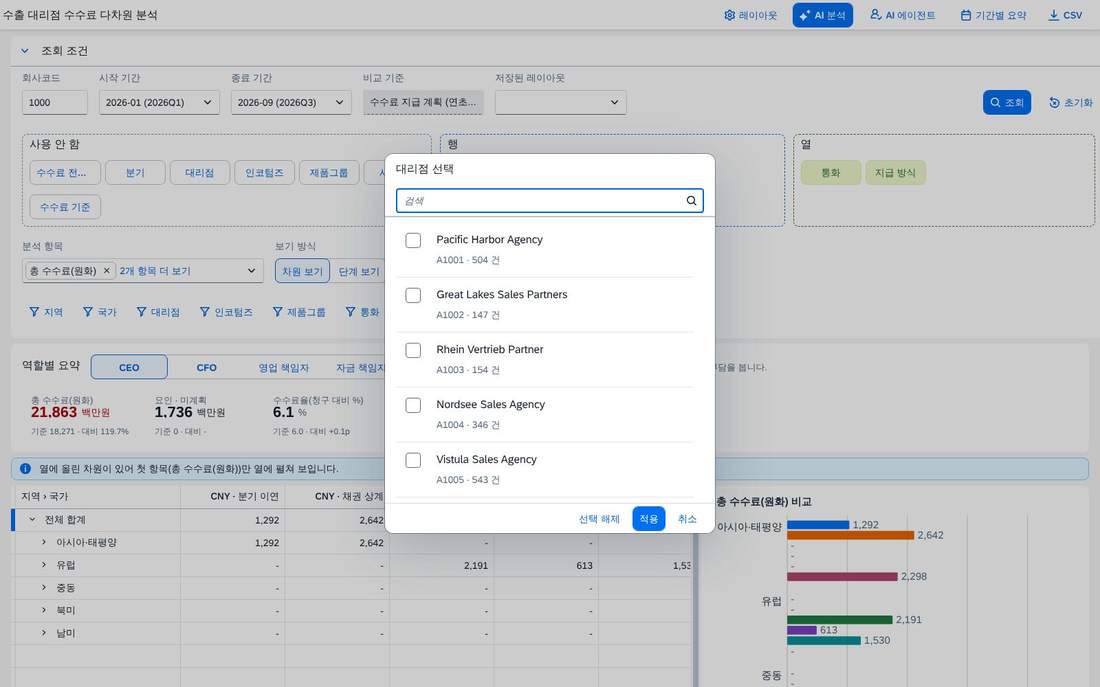
Task: Open the 레이아웃 settings gear
Action: click(x=750, y=15)
